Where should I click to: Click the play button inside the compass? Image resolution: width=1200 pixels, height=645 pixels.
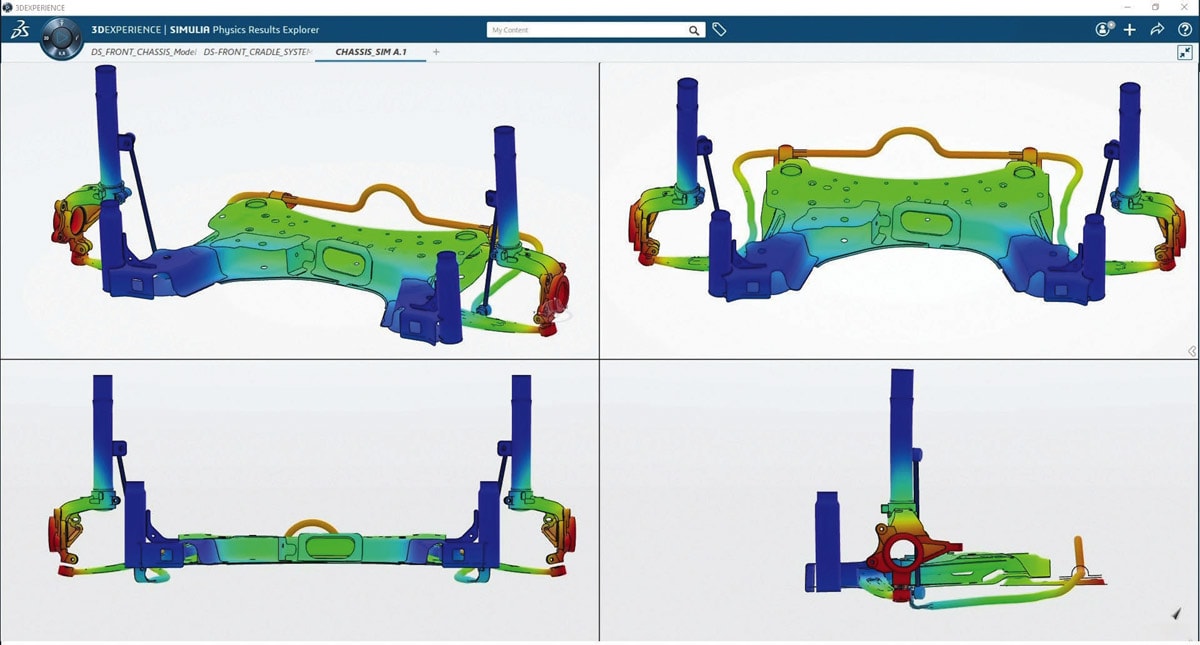click(x=60, y=38)
